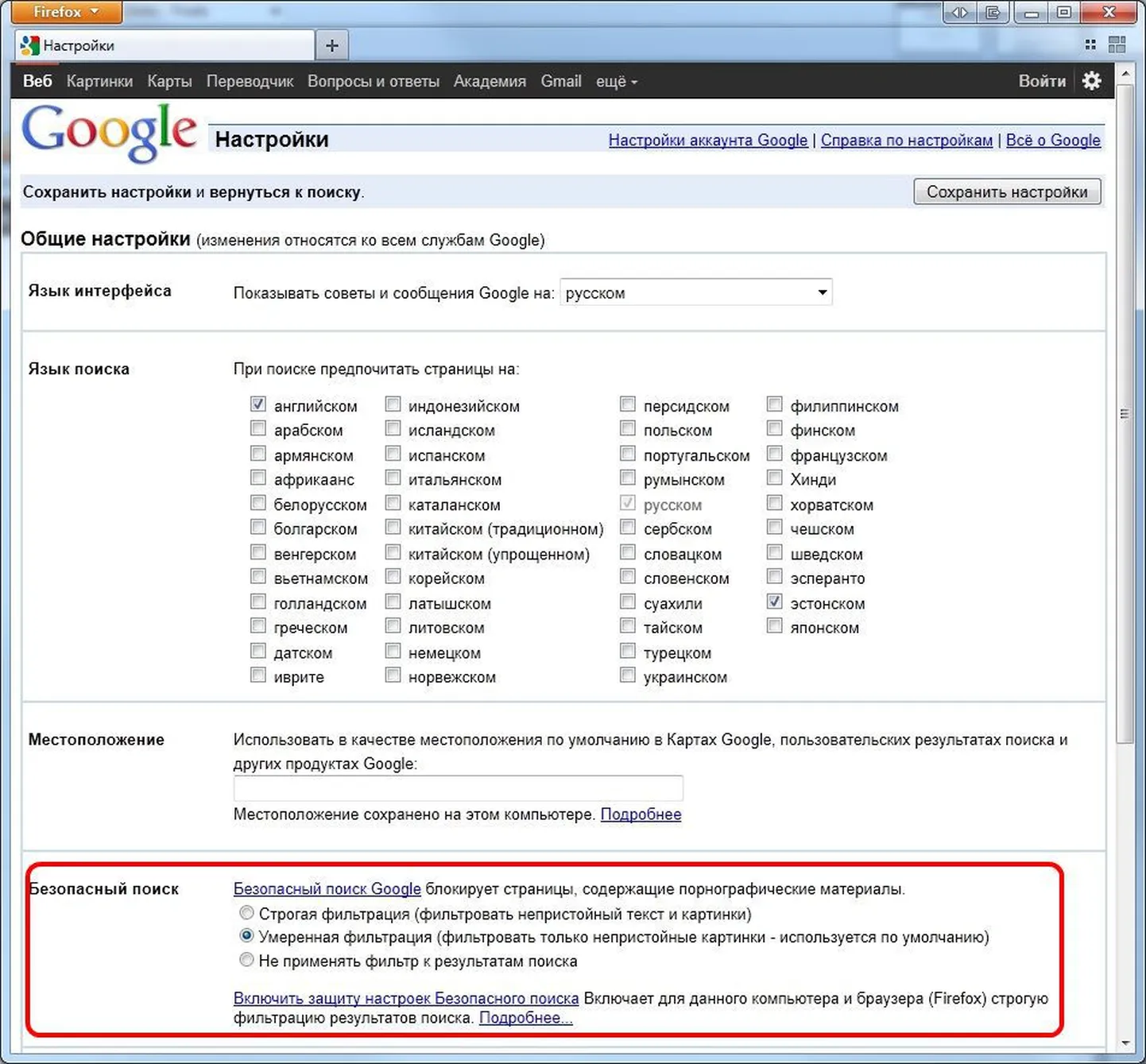Image resolution: width=1146 pixels, height=1064 pixels.
Task: Click Подробнее link under location field
Action: point(641,814)
